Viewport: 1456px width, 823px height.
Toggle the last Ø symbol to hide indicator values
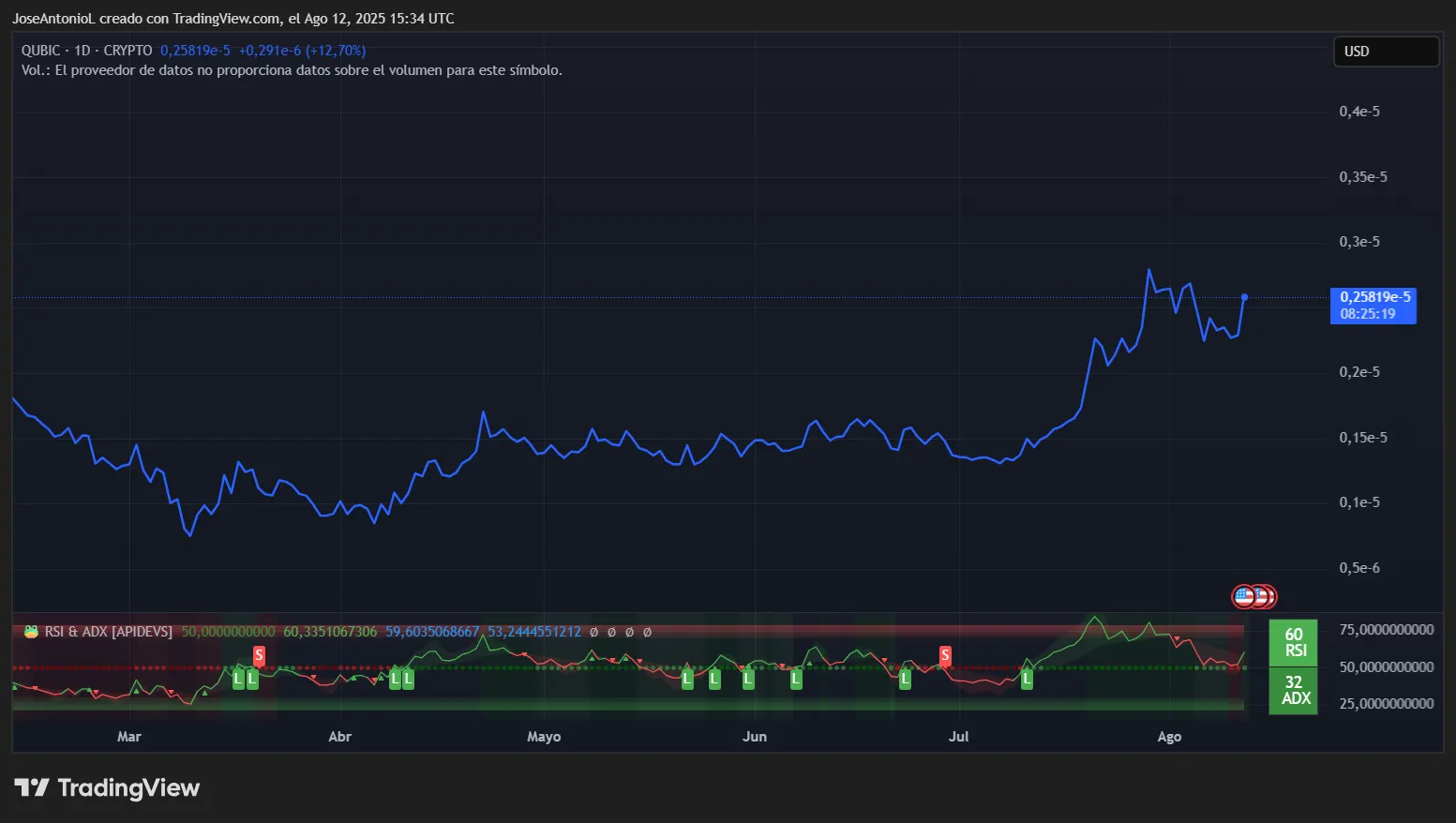647,632
